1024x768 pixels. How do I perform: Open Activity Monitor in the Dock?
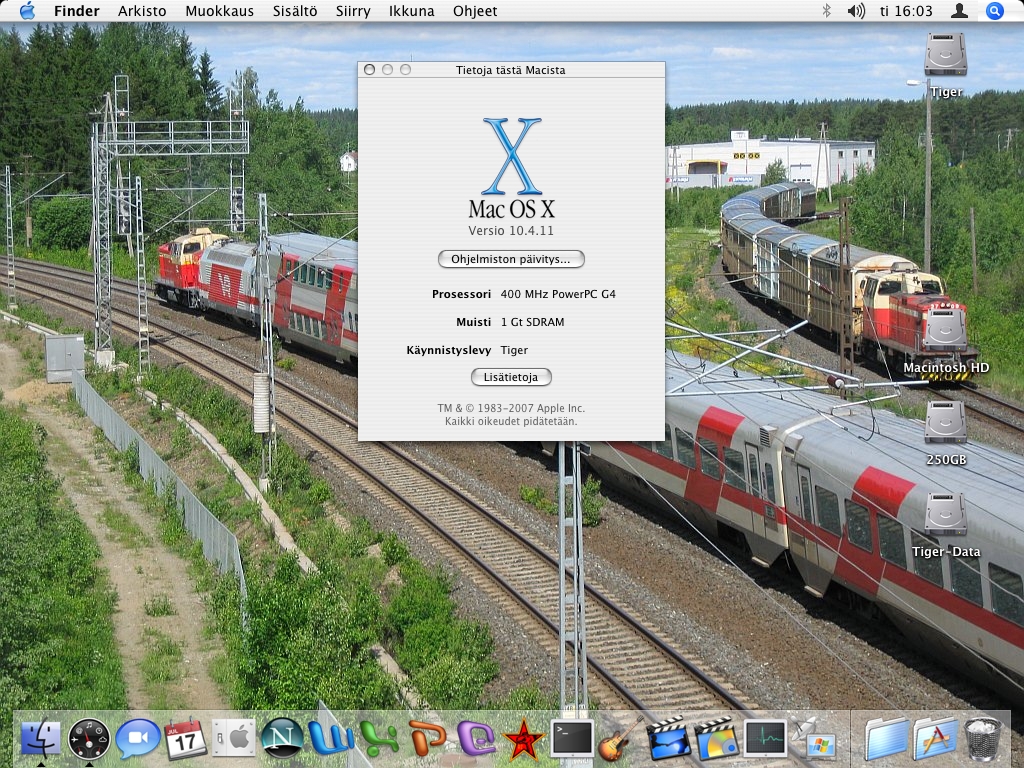[x=765, y=739]
